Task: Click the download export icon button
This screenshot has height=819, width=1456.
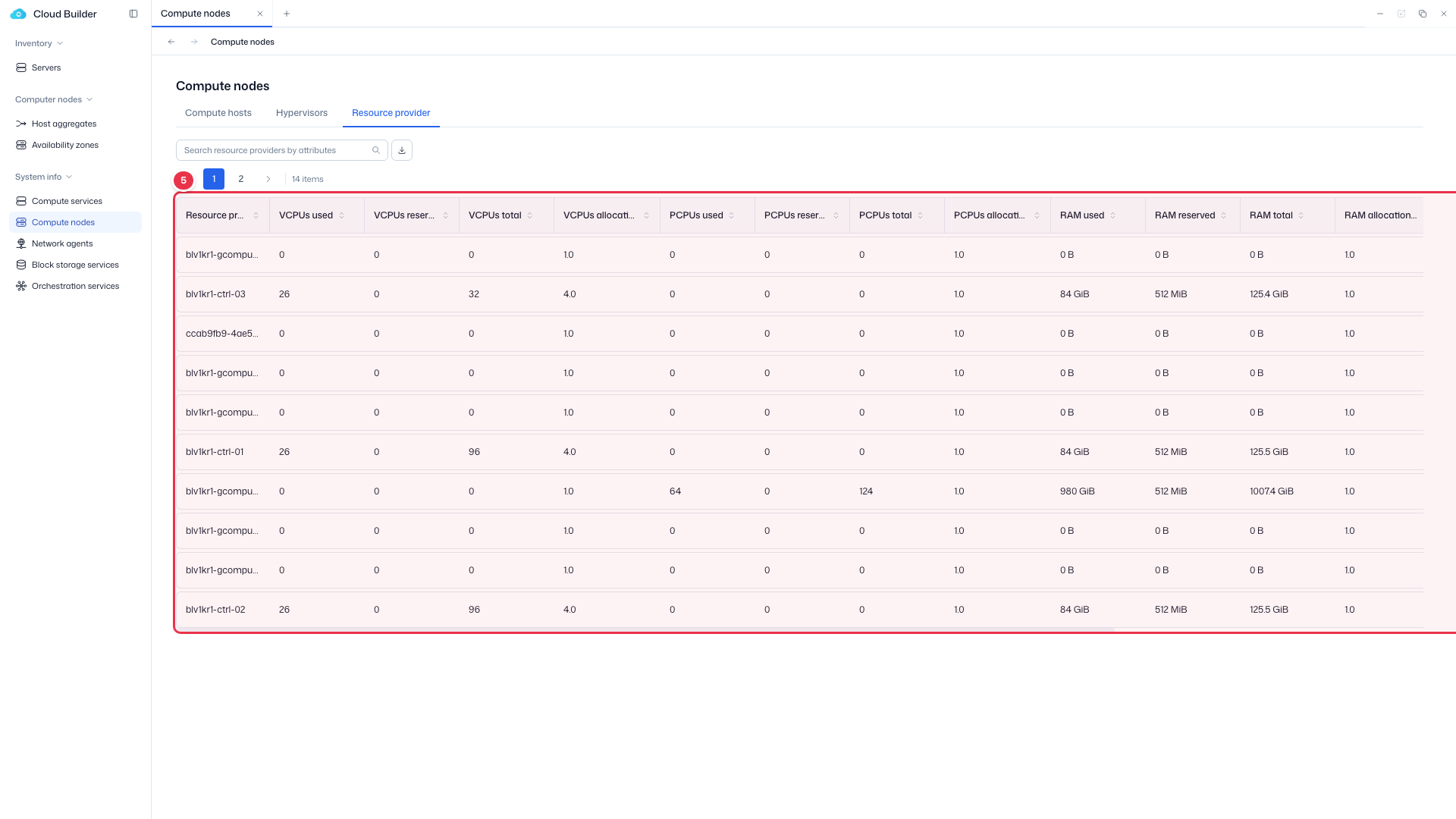Action: [402, 150]
